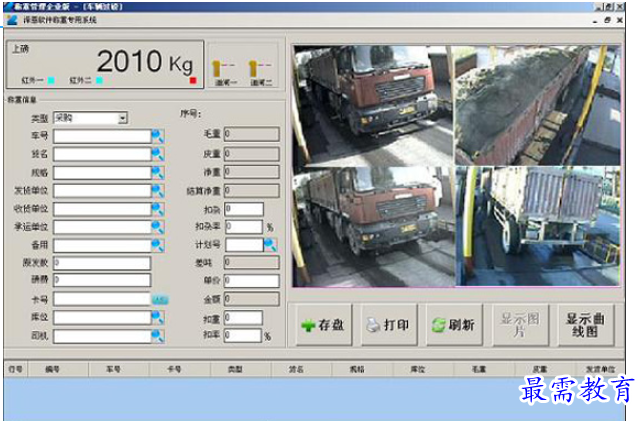Focus the 卡号 input field
This screenshot has height=421, width=643.
[102, 299]
